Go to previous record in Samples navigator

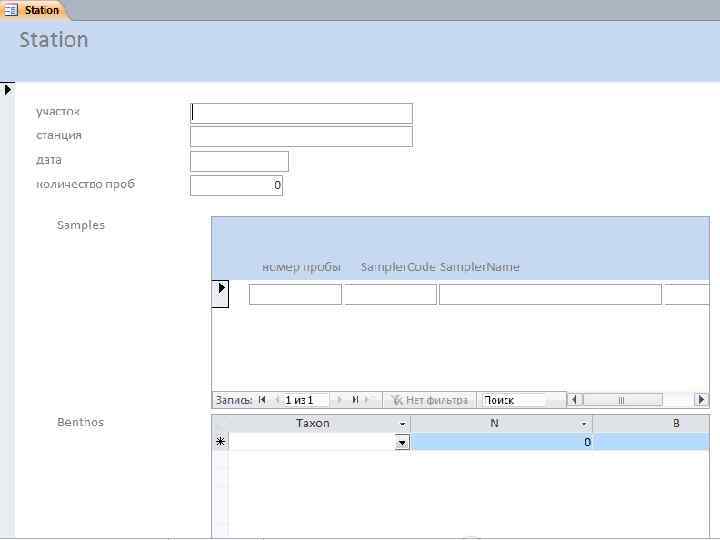click(x=276, y=400)
